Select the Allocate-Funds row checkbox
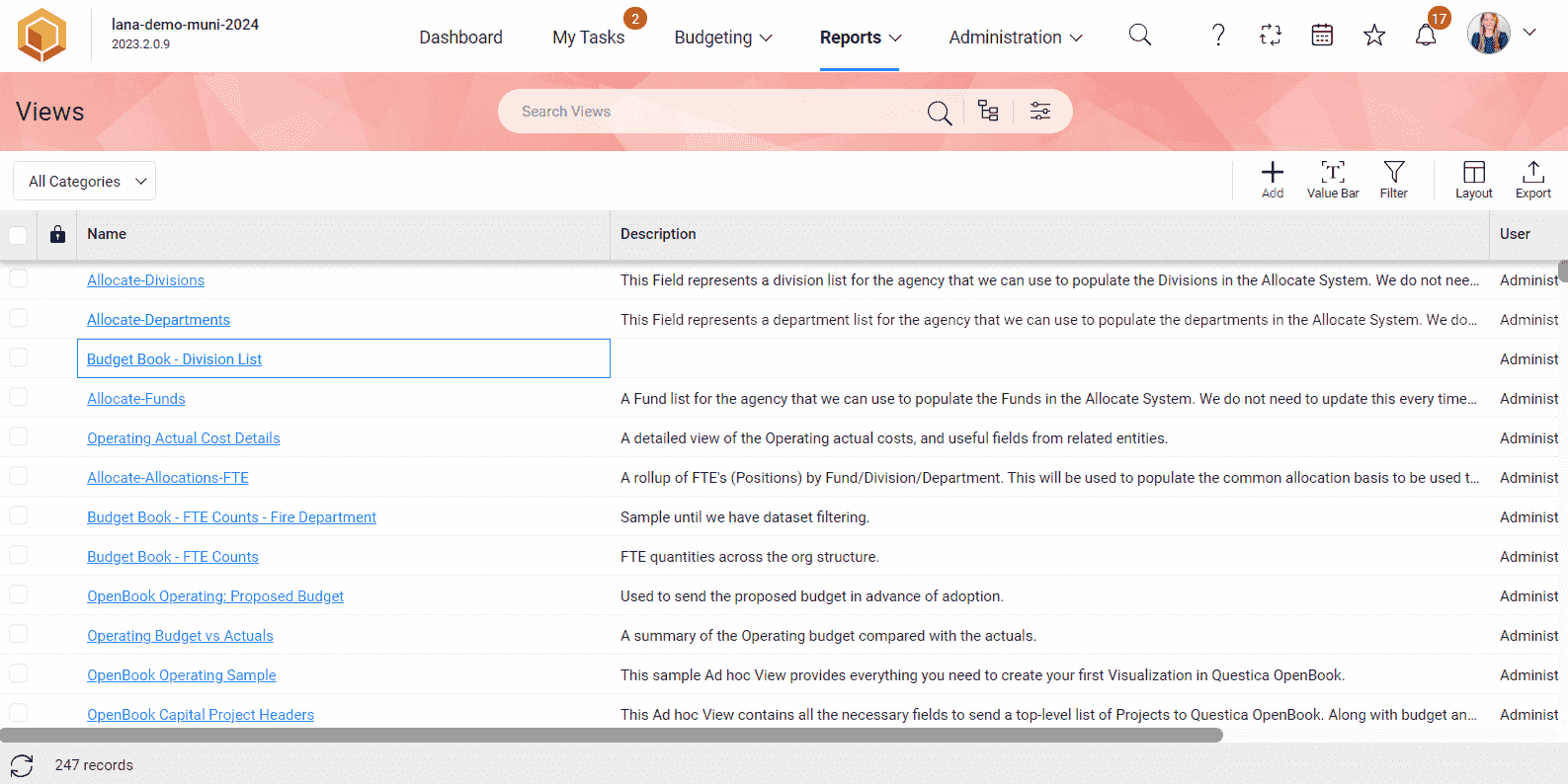This screenshot has width=1568, height=784. (18, 398)
